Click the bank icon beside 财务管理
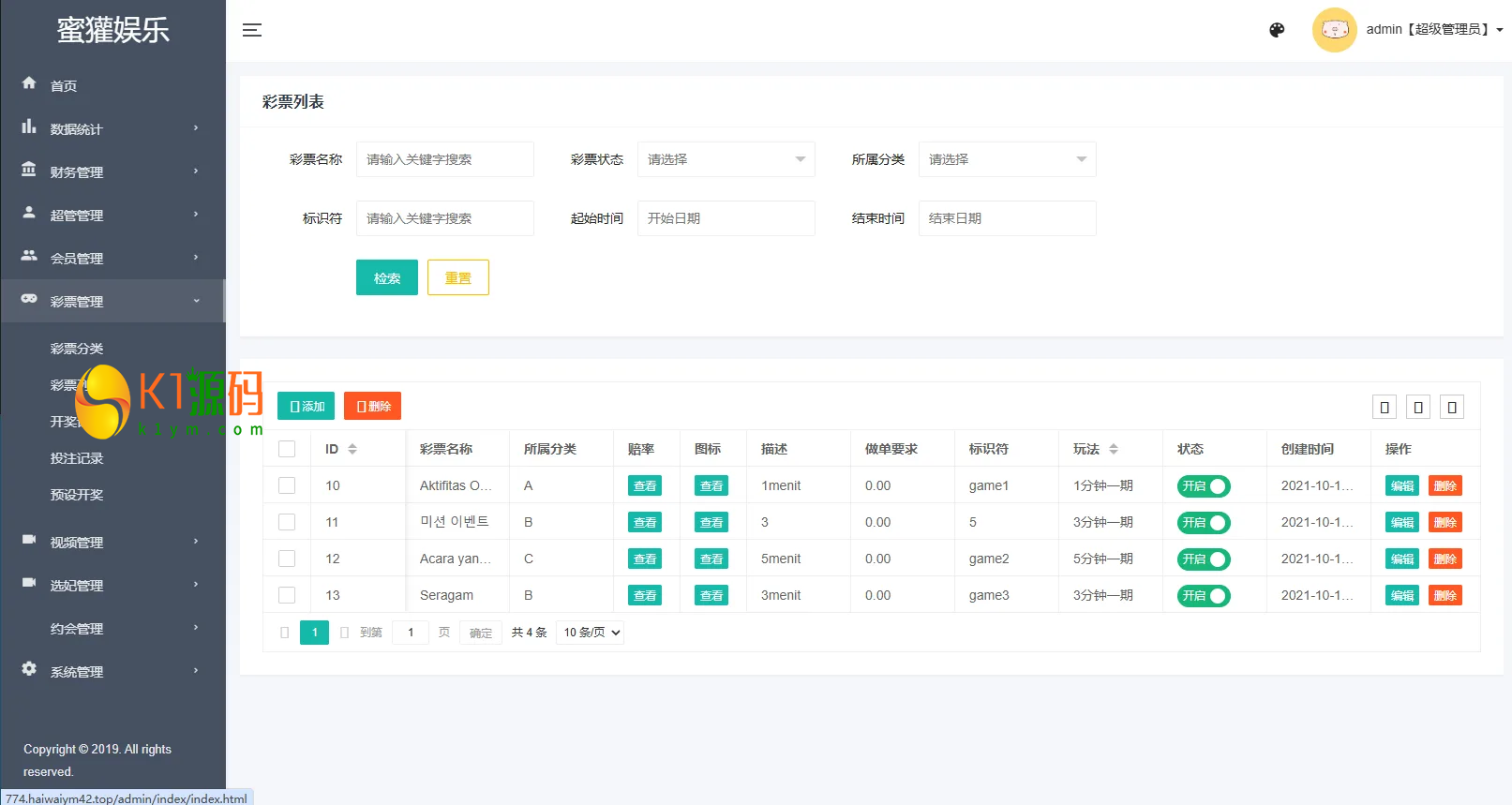 (x=29, y=170)
